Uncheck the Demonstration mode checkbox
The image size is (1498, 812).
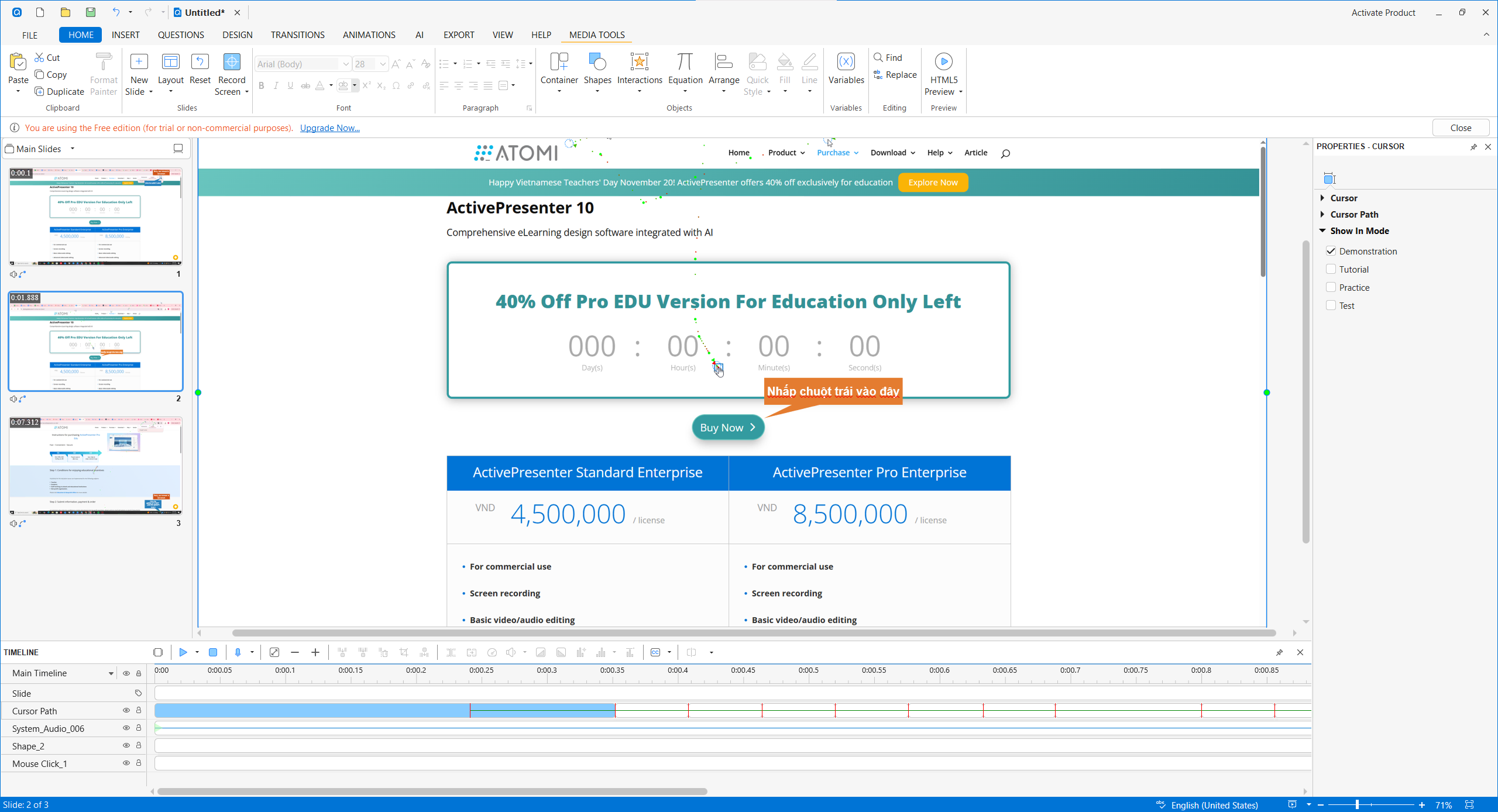click(1331, 251)
